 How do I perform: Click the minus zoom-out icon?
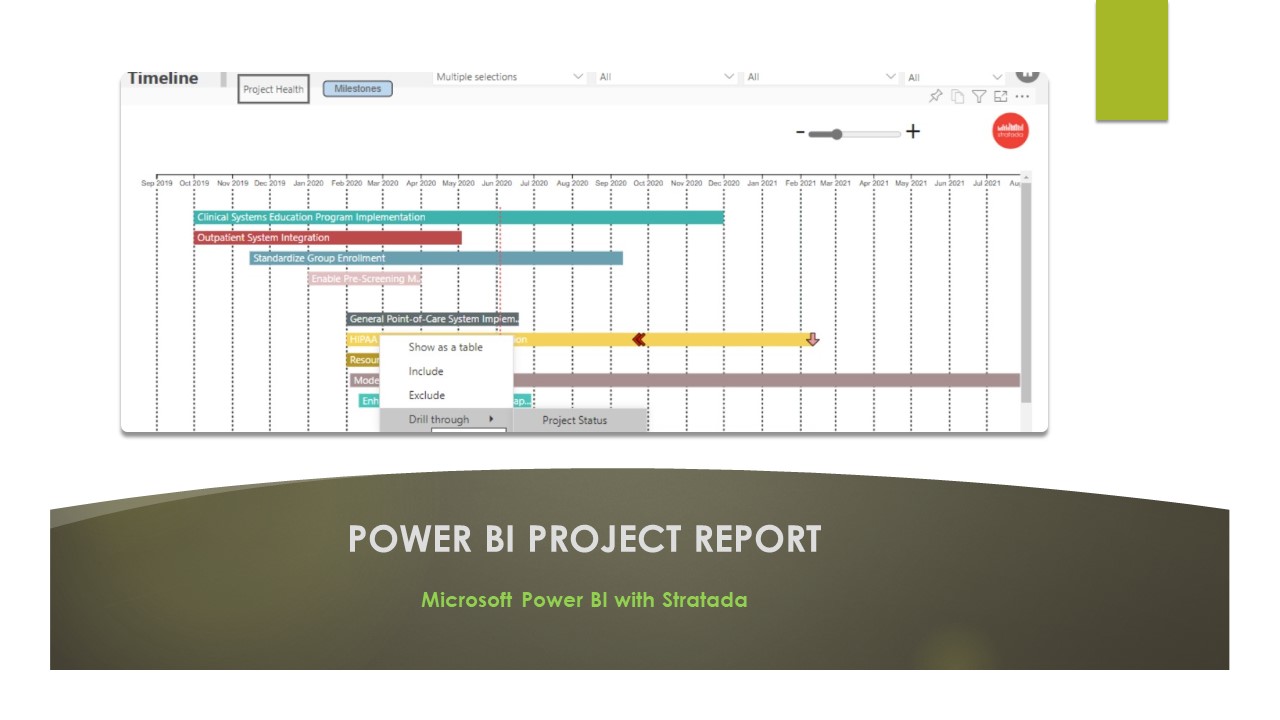tap(800, 133)
